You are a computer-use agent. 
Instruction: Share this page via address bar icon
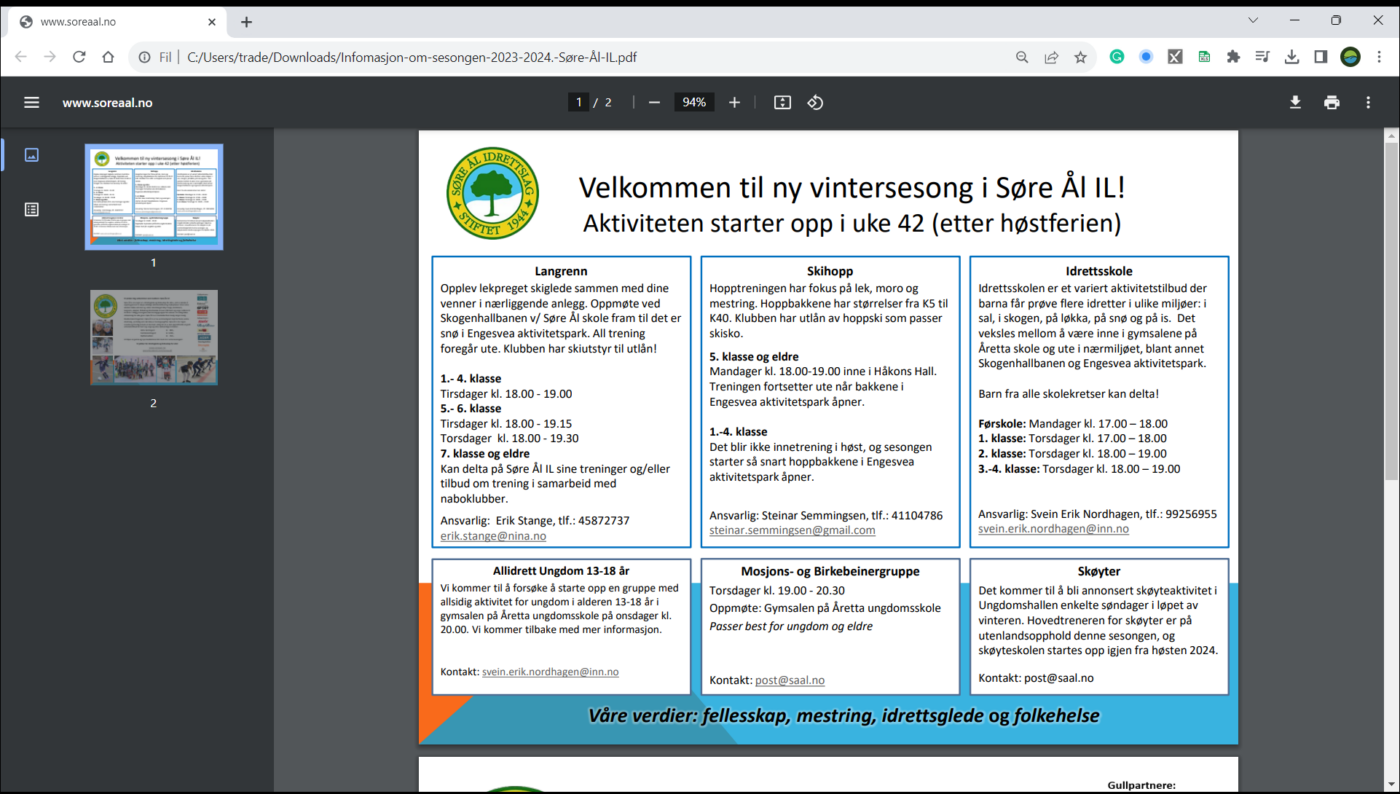1051,57
